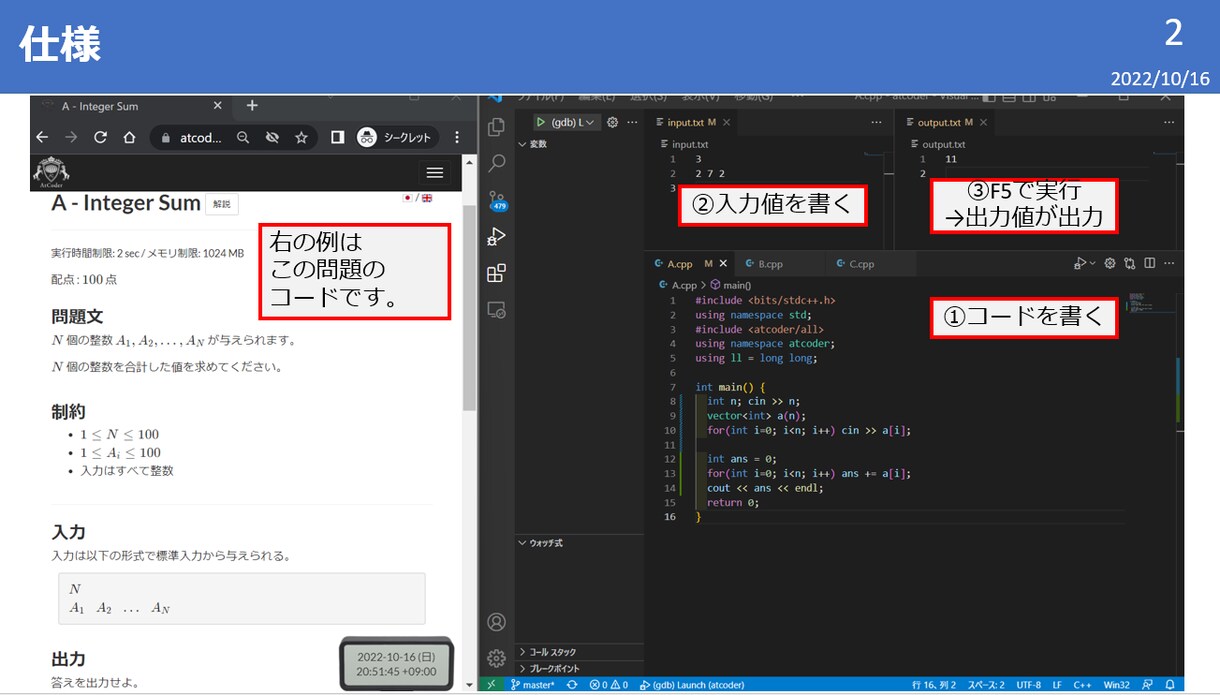Image resolution: width=1220 pixels, height=695 pixels.
Task: Expand the コール スタック call stack section
Action: click(578, 652)
